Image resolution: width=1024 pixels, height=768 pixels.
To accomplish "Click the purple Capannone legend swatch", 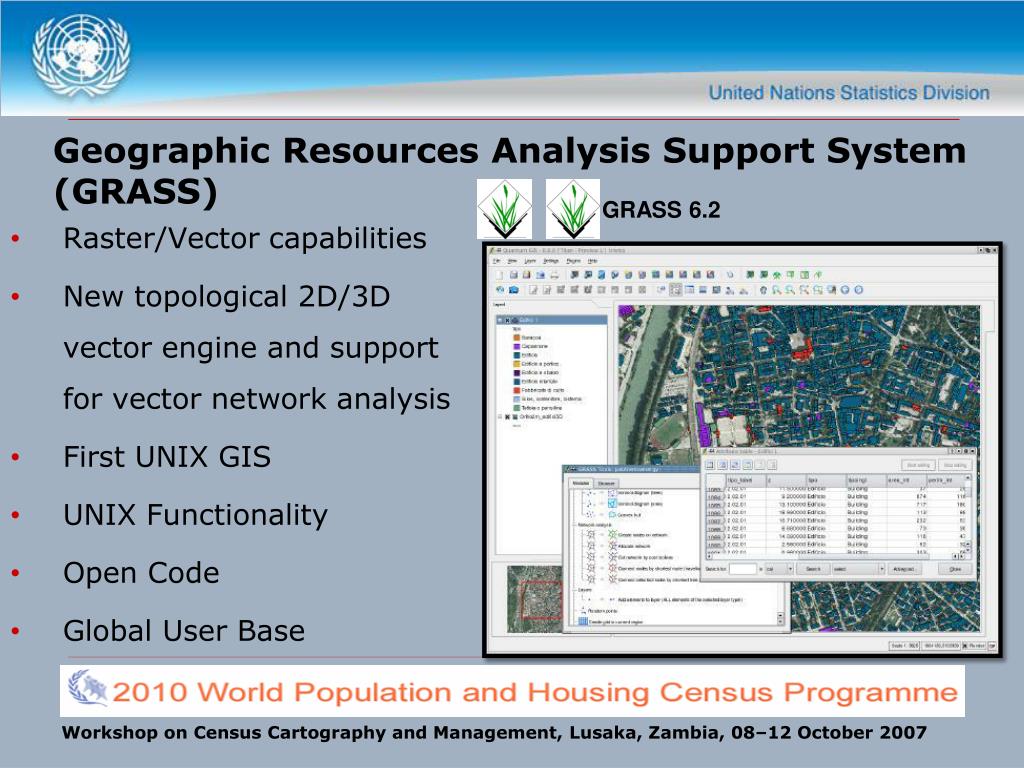I will 517,346.
